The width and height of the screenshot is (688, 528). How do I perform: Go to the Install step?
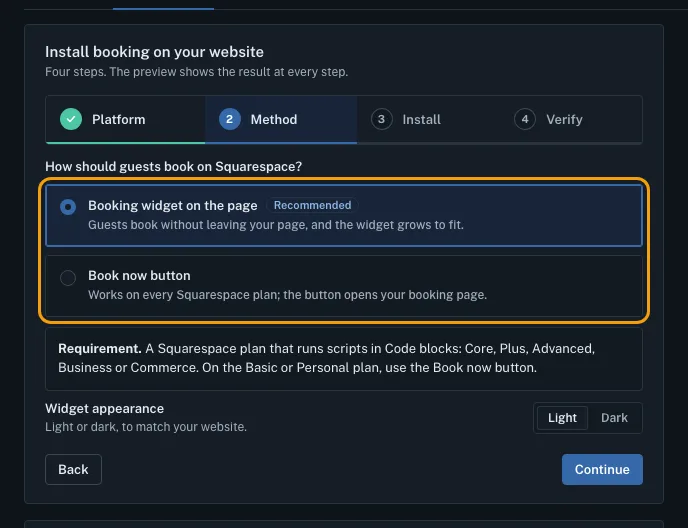click(x=428, y=119)
